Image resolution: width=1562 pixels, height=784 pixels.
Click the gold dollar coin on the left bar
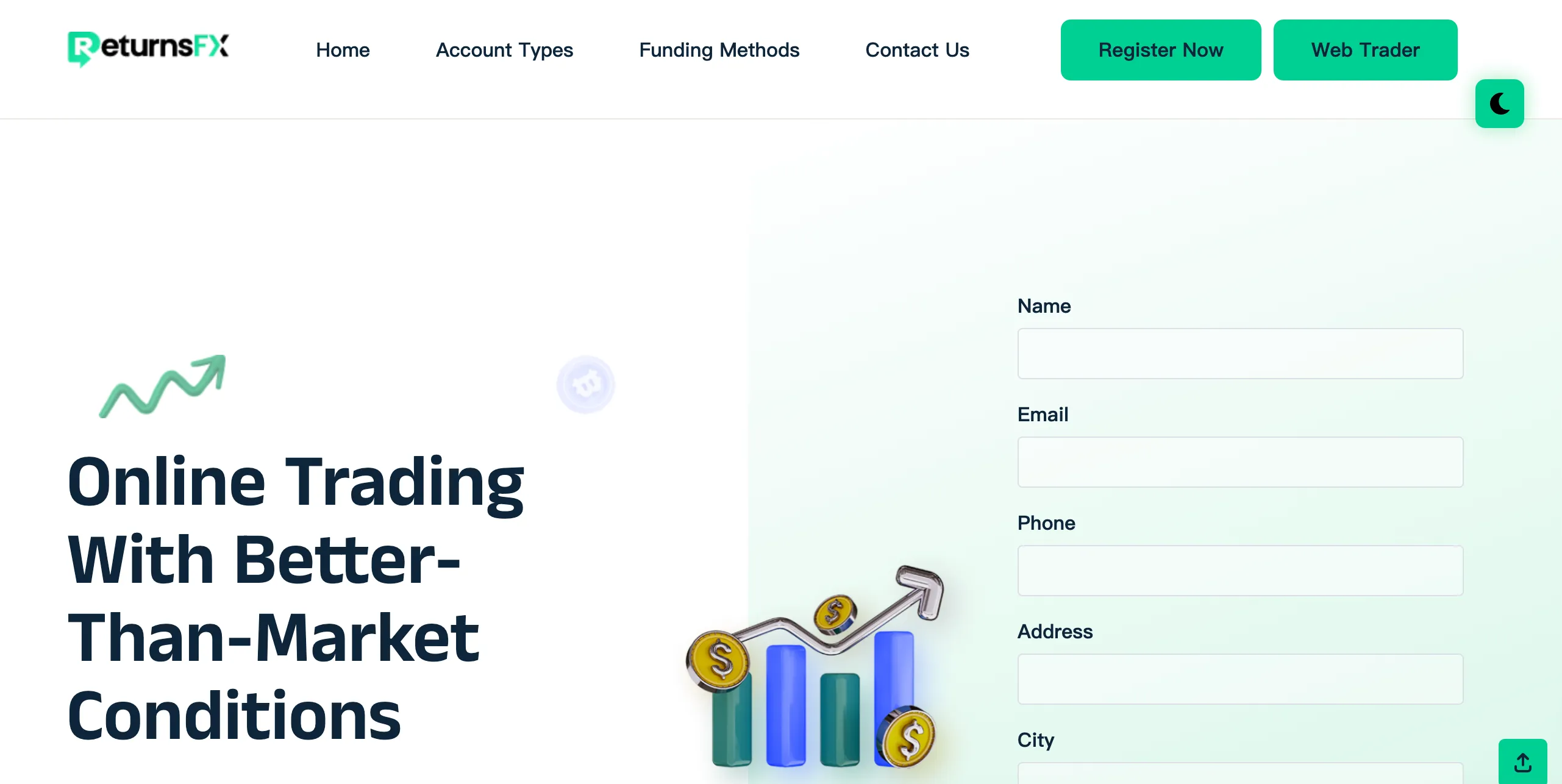(719, 660)
